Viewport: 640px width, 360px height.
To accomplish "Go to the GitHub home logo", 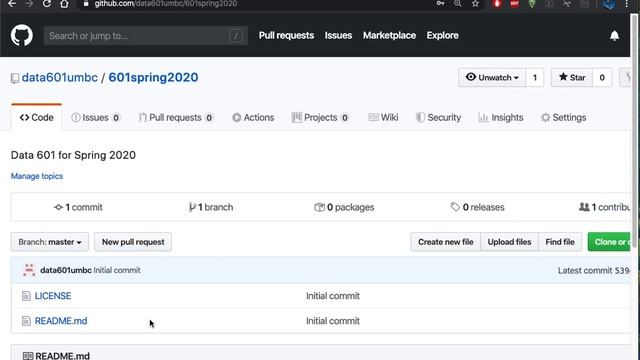I will click(x=22, y=36).
